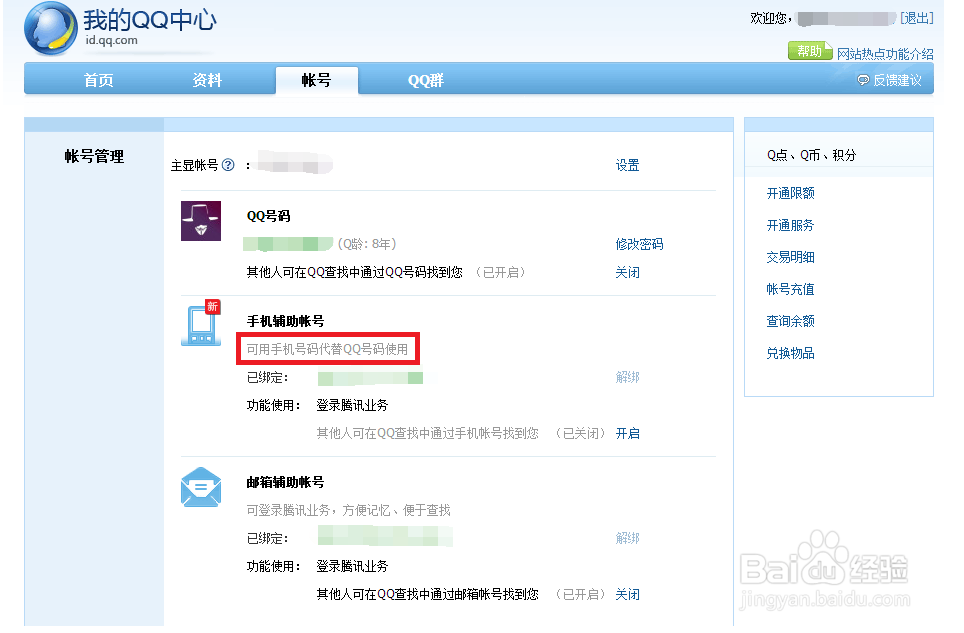Click the blurred bound email address
The image size is (964, 633).
coord(385,536)
